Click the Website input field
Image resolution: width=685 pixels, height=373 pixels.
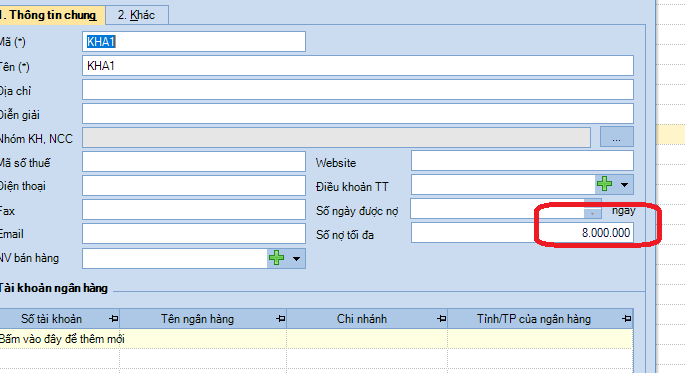tap(522, 161)
